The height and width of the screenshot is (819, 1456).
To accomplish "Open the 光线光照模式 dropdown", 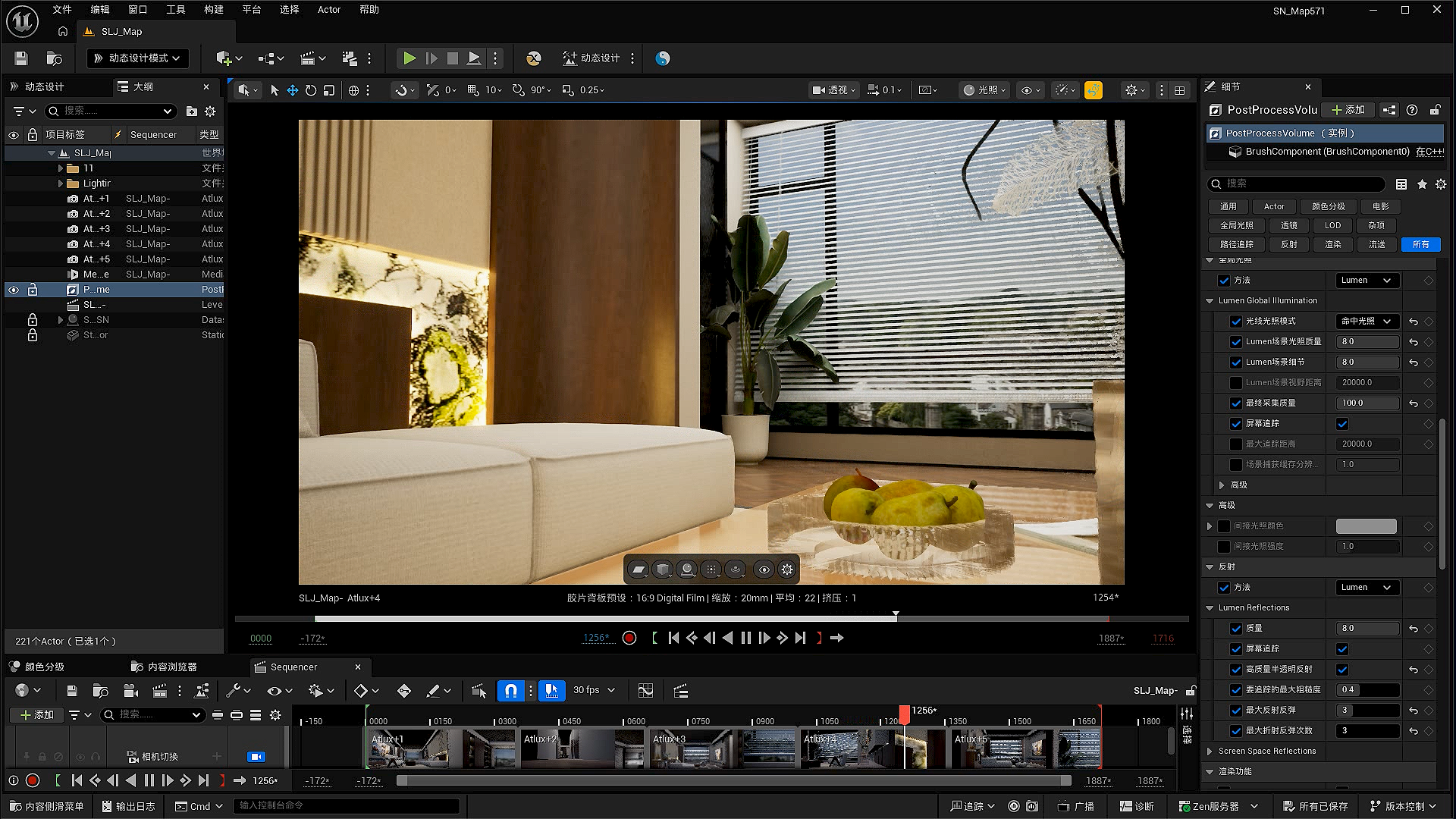I will 1367,322.
